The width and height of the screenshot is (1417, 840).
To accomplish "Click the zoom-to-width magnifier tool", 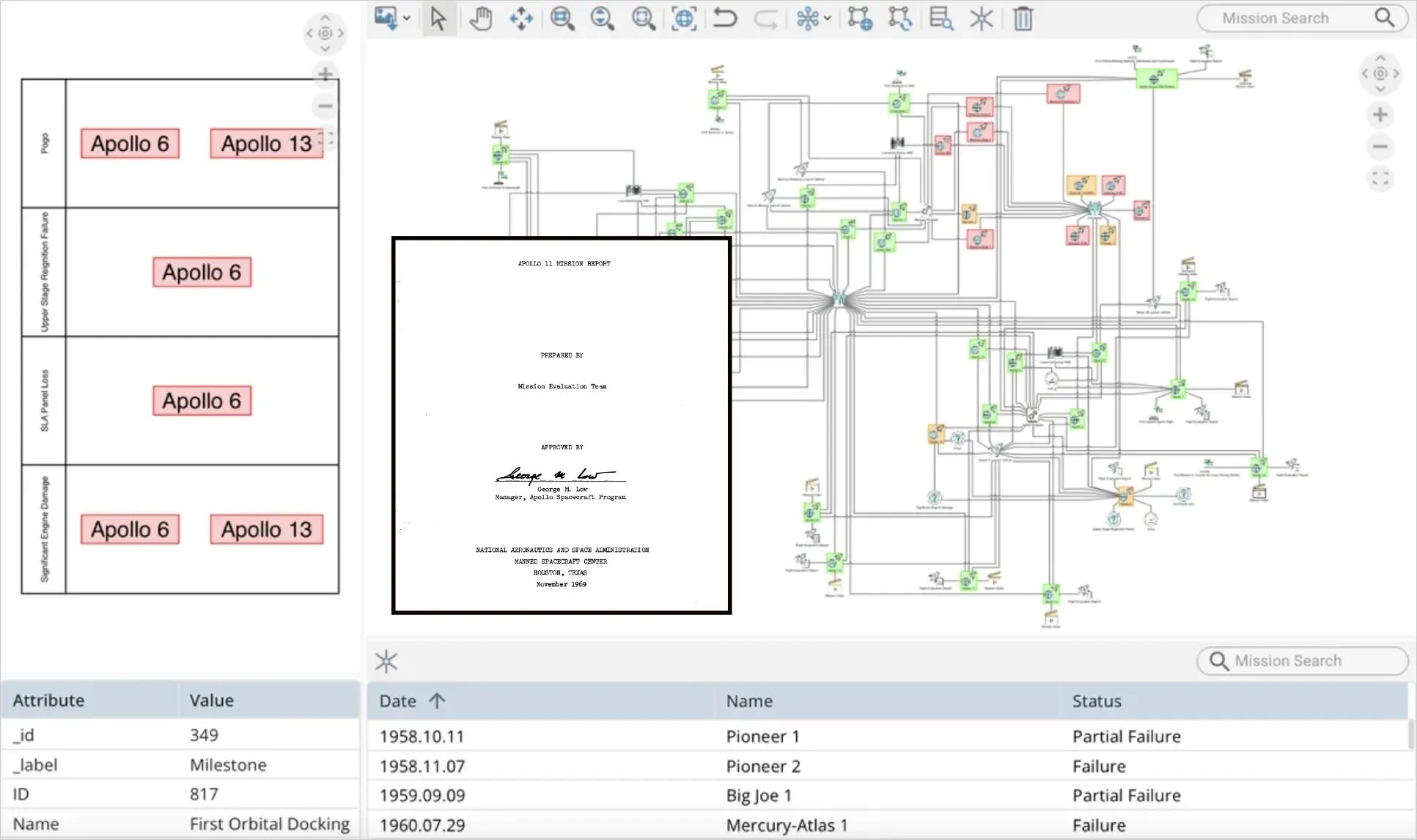I will 562,18.
